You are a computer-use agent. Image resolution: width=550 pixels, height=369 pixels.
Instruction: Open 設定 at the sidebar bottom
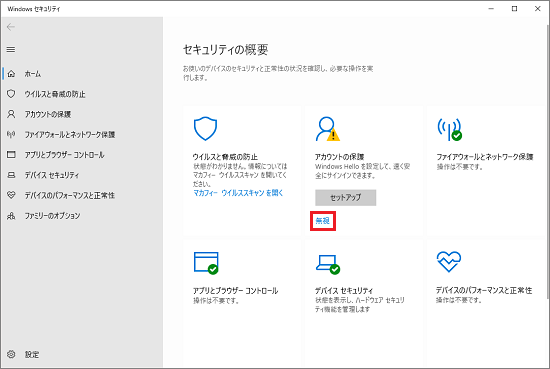point(32,355)
